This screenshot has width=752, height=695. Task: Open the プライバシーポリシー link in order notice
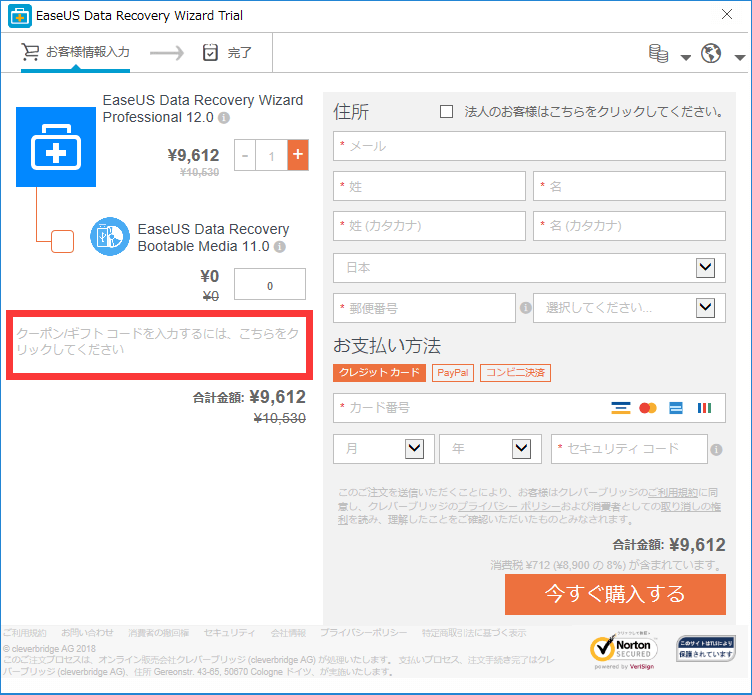(x=509, y=507)
